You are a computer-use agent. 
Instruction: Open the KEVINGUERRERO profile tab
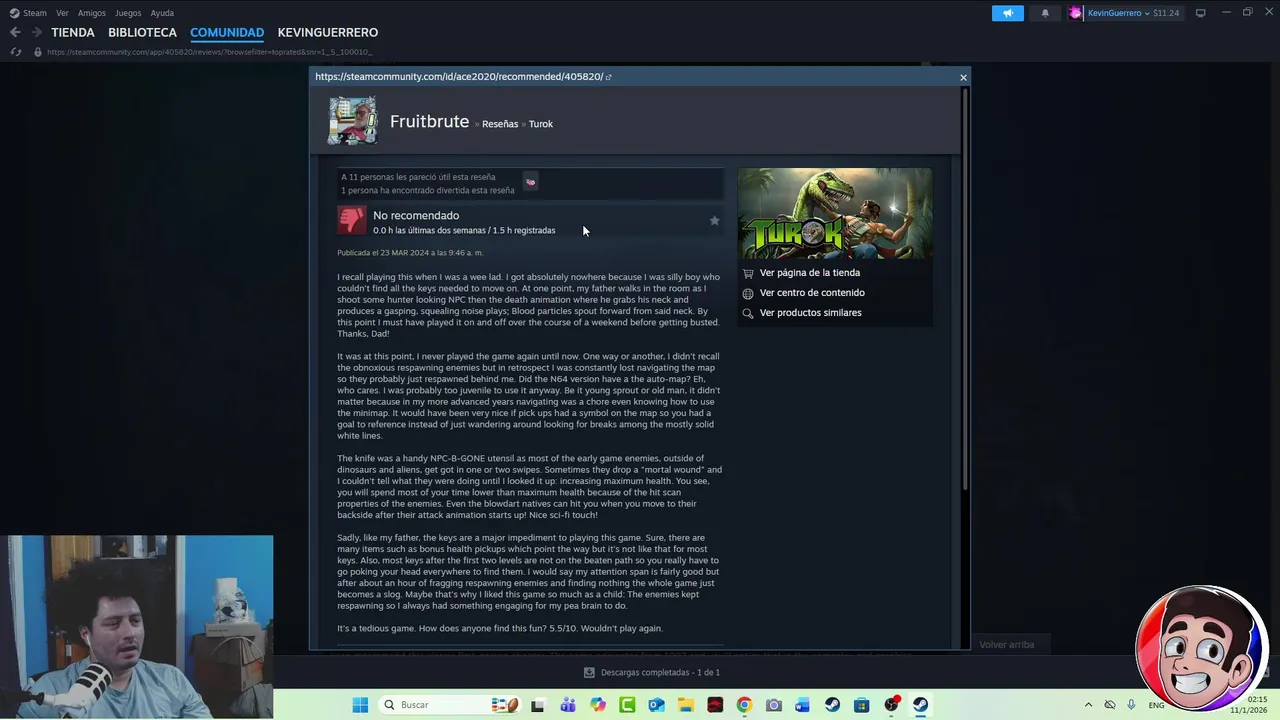click(328, 32)
